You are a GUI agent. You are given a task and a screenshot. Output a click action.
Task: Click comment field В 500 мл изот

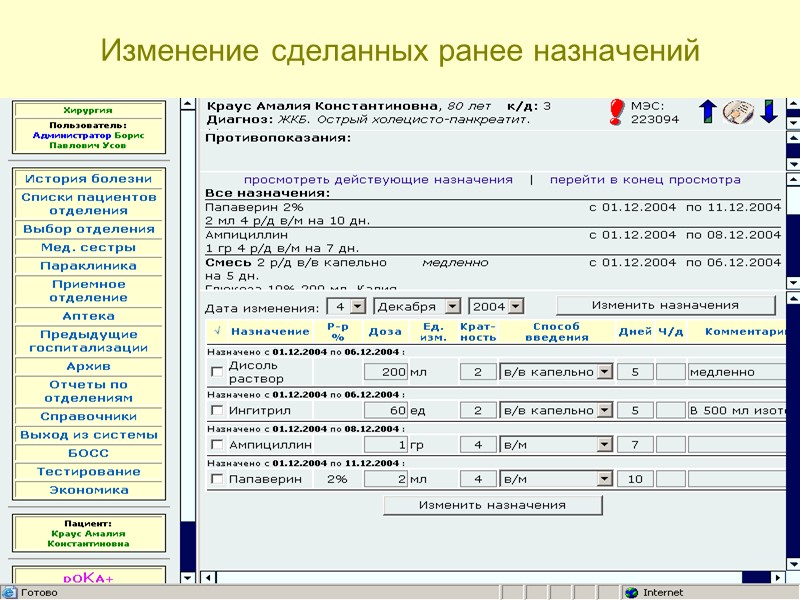click(736, 410)
